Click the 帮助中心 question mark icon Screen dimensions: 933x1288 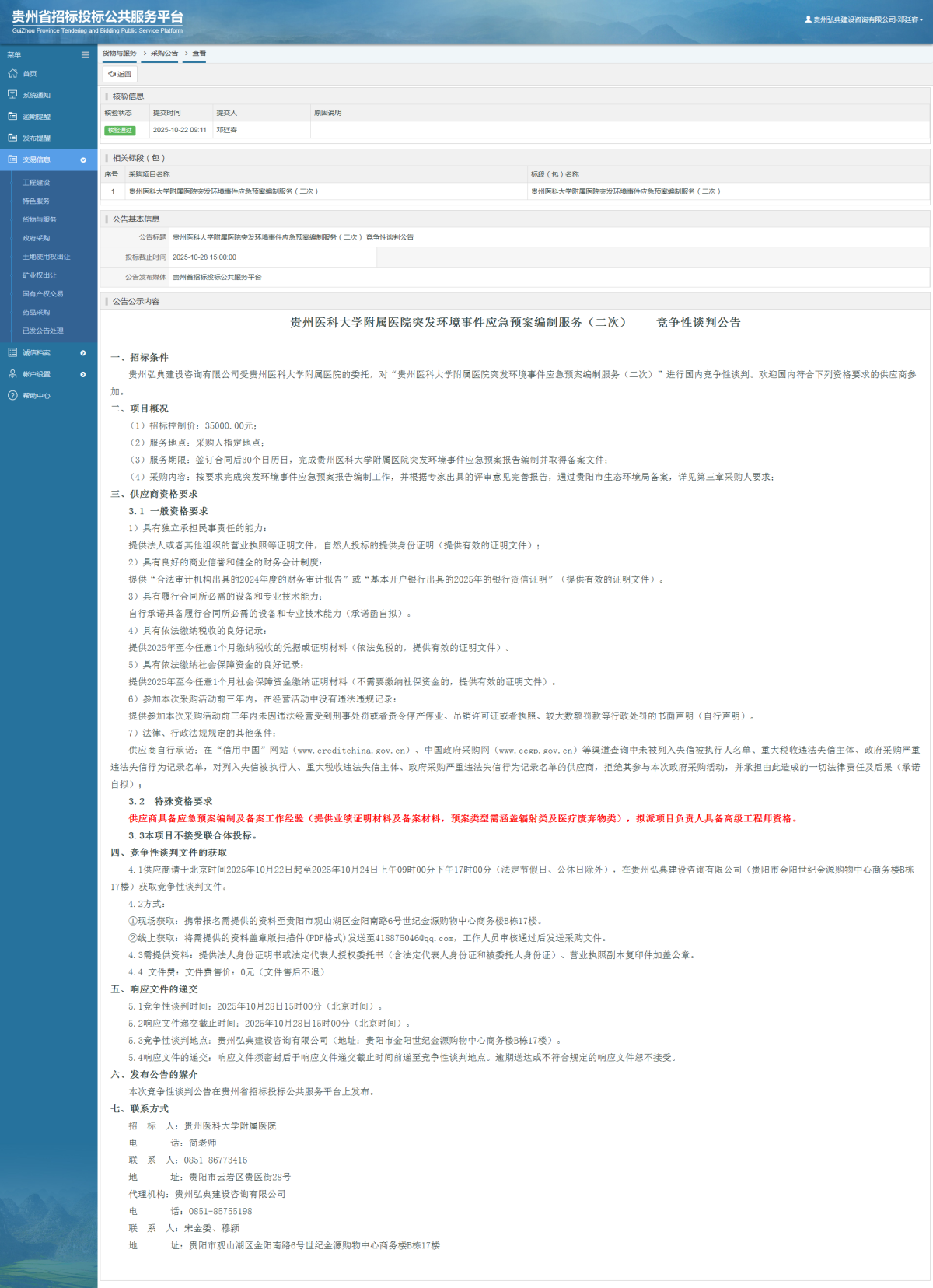pyautogui.click(x=12, y=396)
